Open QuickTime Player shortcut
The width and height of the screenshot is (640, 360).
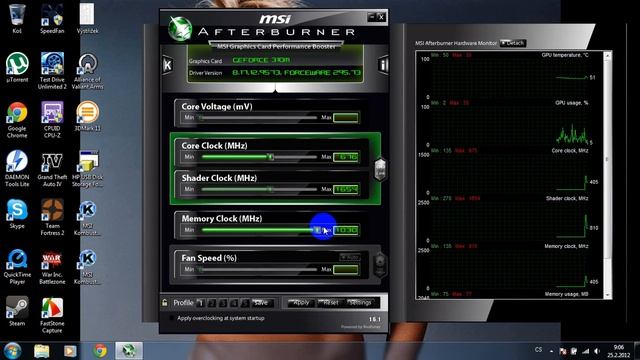[x=17, y=267]
